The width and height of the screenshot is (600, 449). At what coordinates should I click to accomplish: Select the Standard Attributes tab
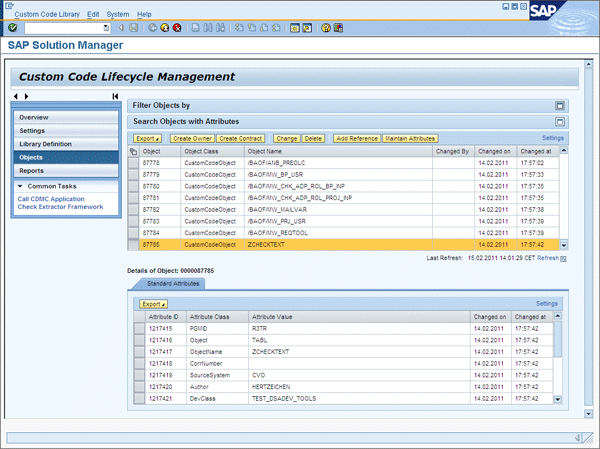pyautogui.click(x=173, y=284)
